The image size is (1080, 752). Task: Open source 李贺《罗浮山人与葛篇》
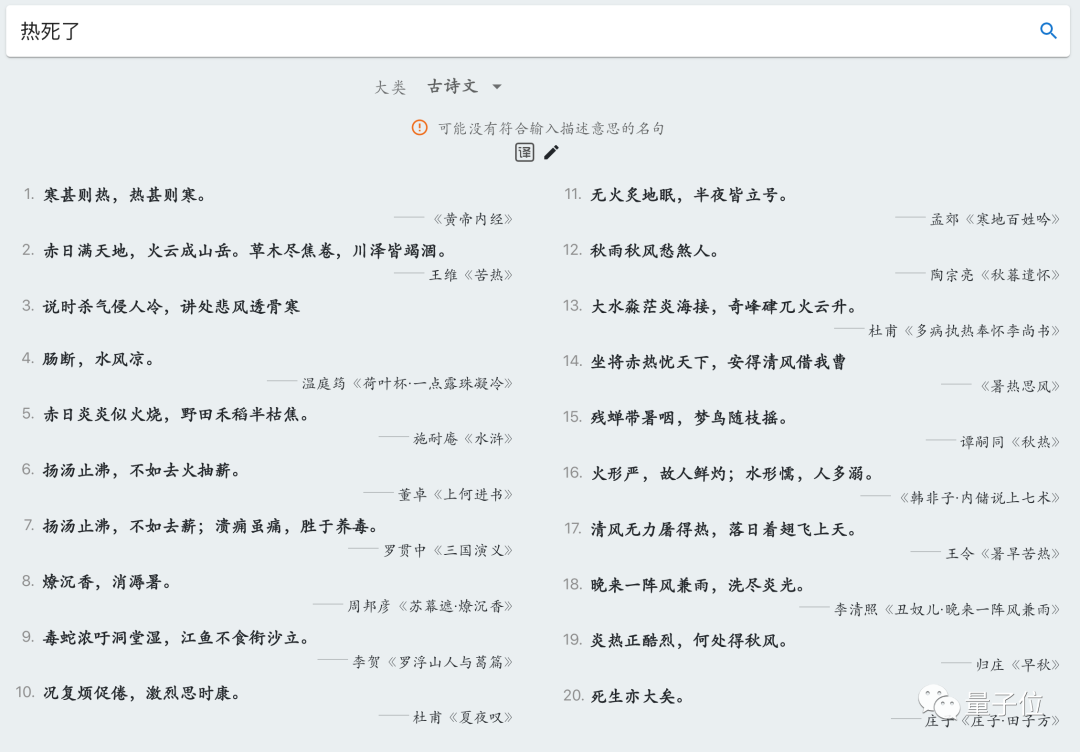[433, 662]
